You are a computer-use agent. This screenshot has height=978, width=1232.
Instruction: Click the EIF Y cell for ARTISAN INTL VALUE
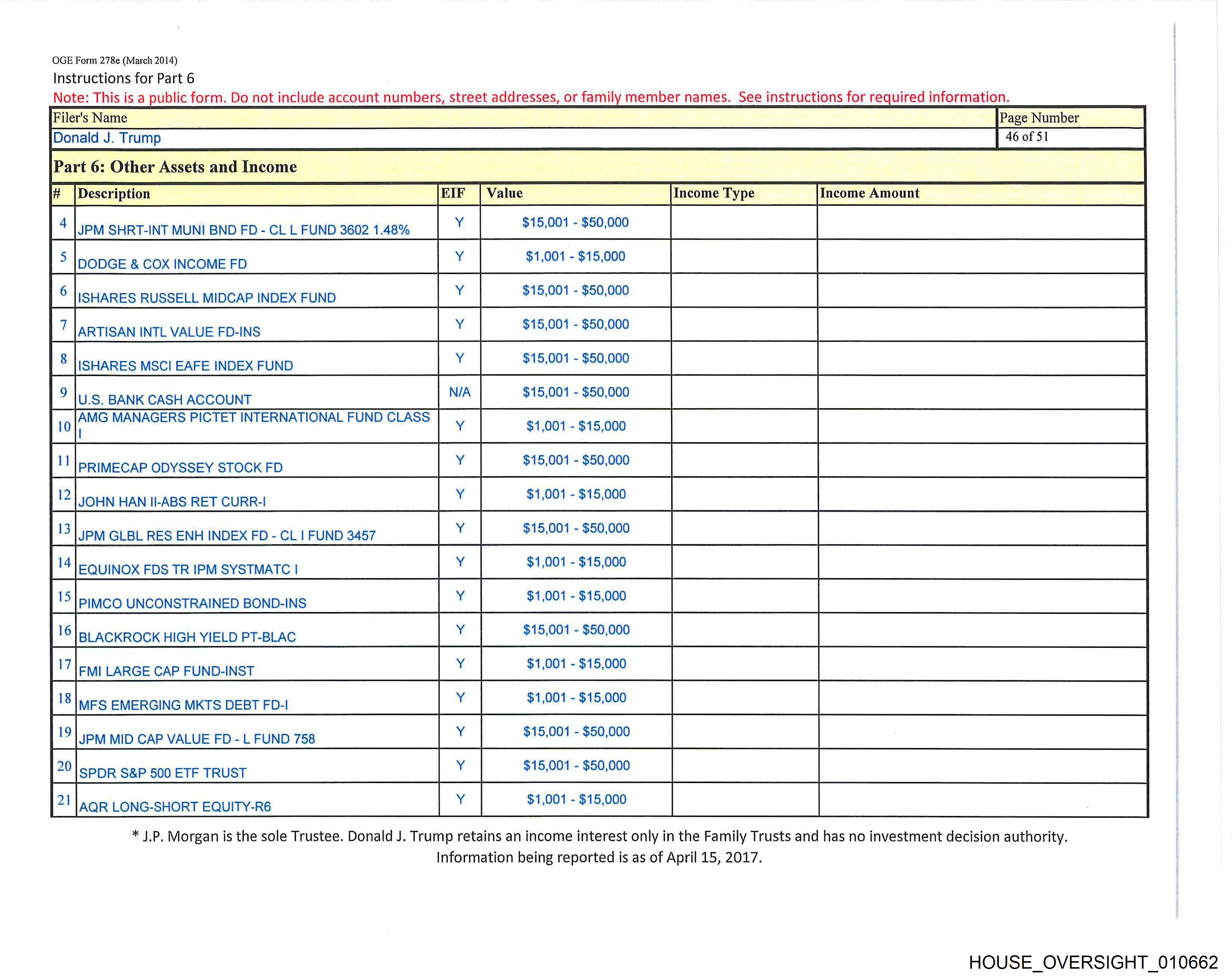460,324
